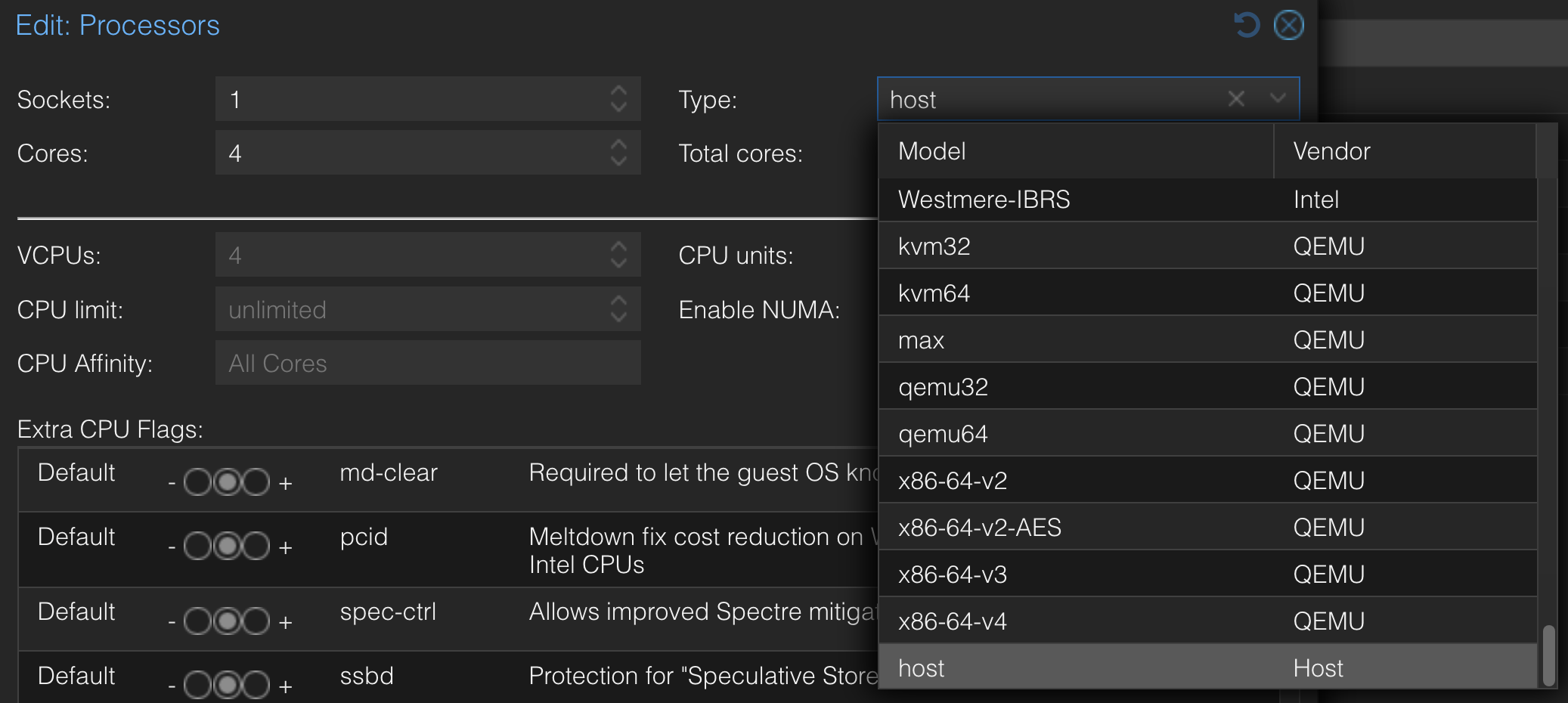The image size is (1568, 703).
Task: Turn off pcid flag with minus option
Action: tap(197, 546)
